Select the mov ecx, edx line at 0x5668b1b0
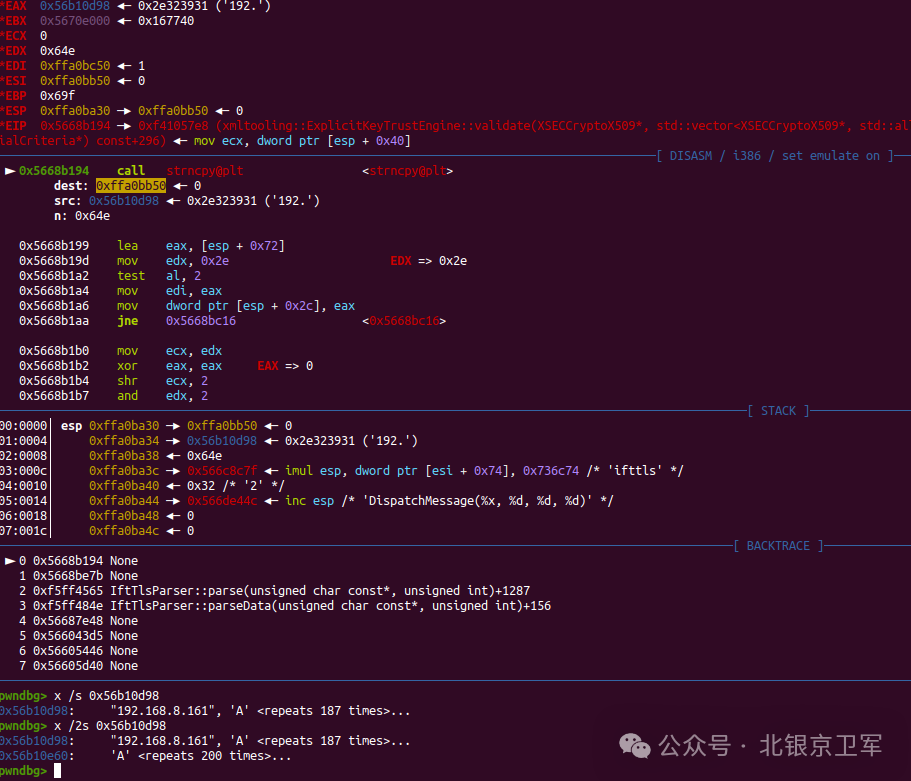Image resolution: width=911 pixels, height=781 pixels. click(x=120, y=351)
